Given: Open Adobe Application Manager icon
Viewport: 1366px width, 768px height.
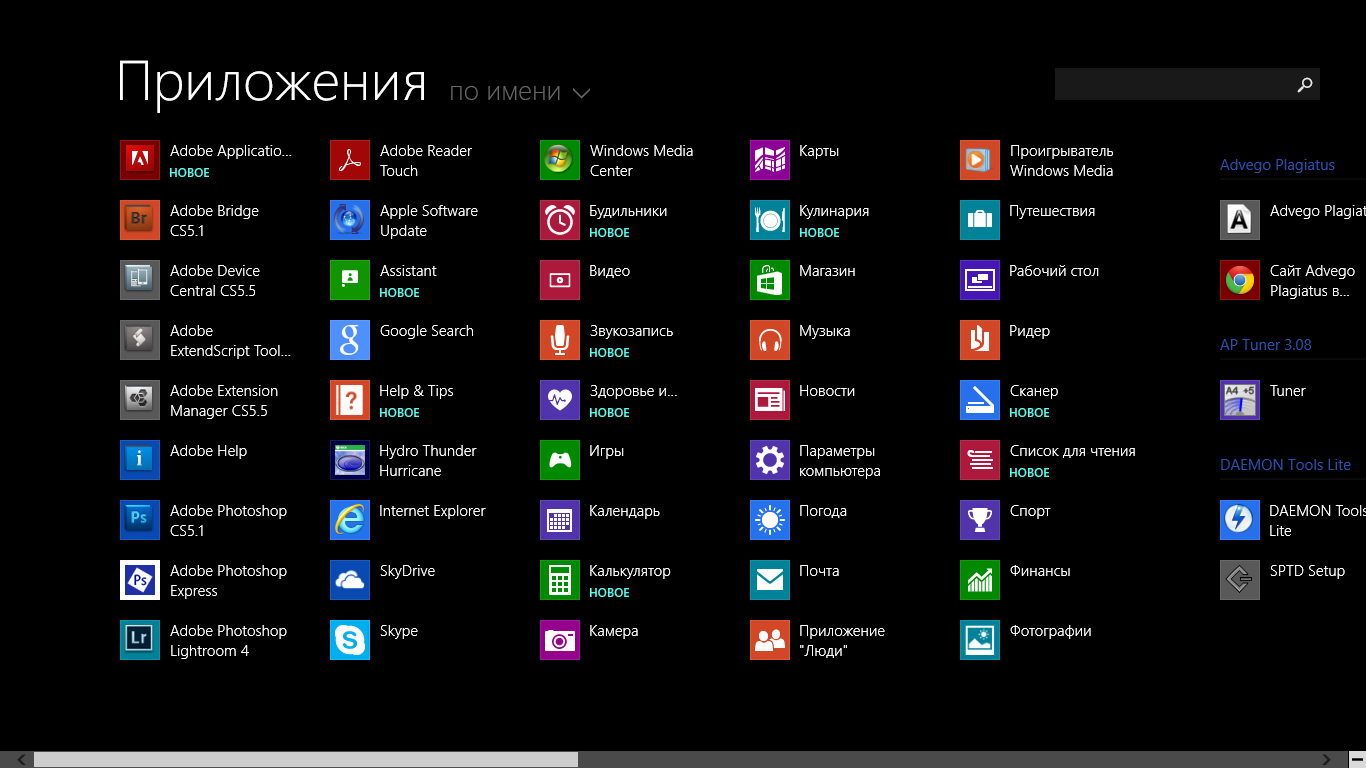Looking at the screenshot, I should coord(140,160).
